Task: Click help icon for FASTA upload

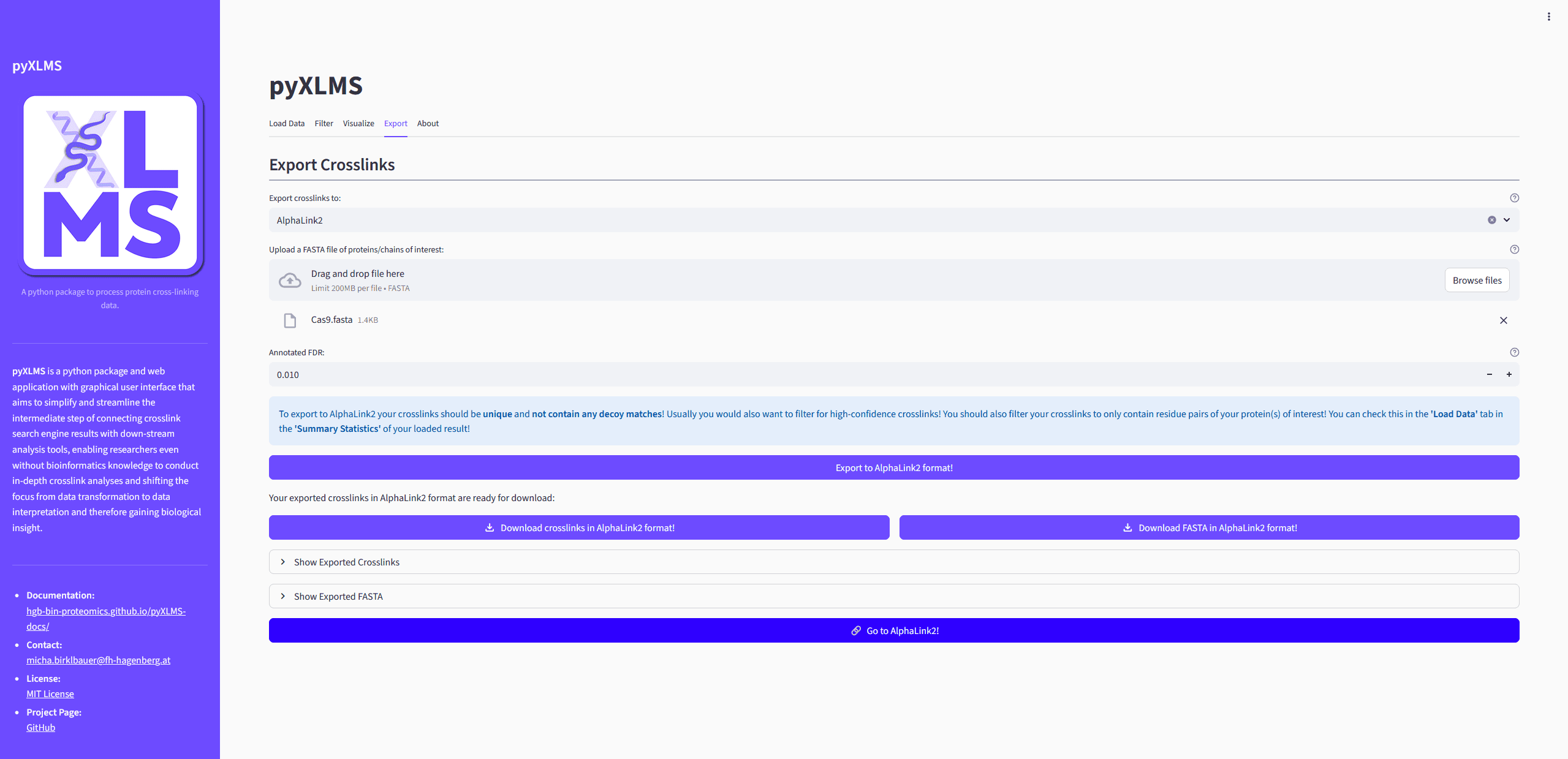Action: pyautogui.click(x=1514, y=249)
